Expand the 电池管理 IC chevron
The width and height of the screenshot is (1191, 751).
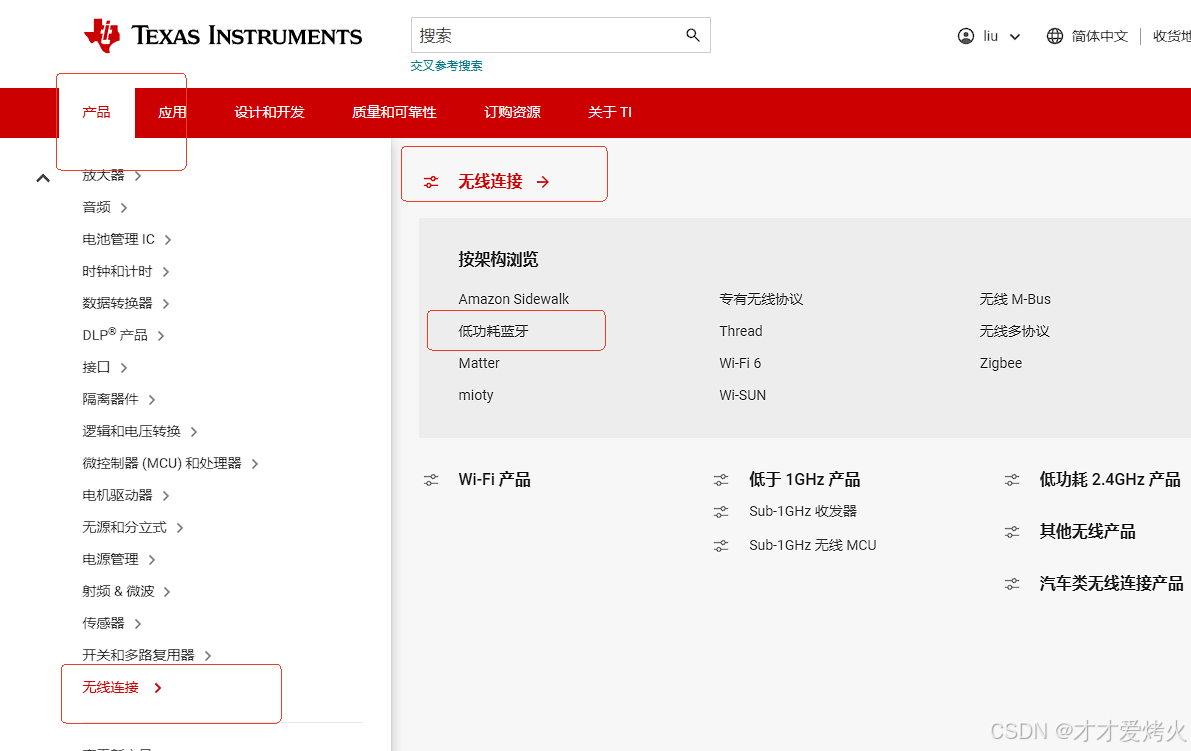pos(168,240)
